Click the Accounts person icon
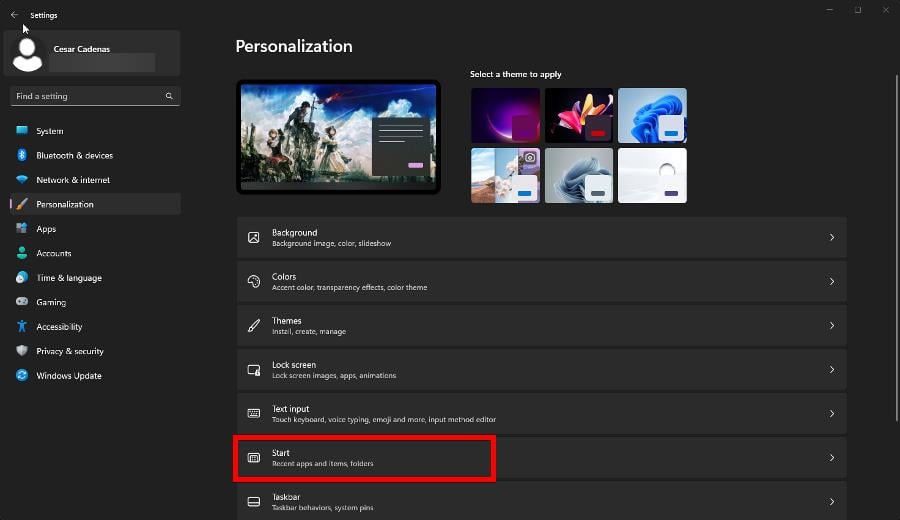 [22, 253]
